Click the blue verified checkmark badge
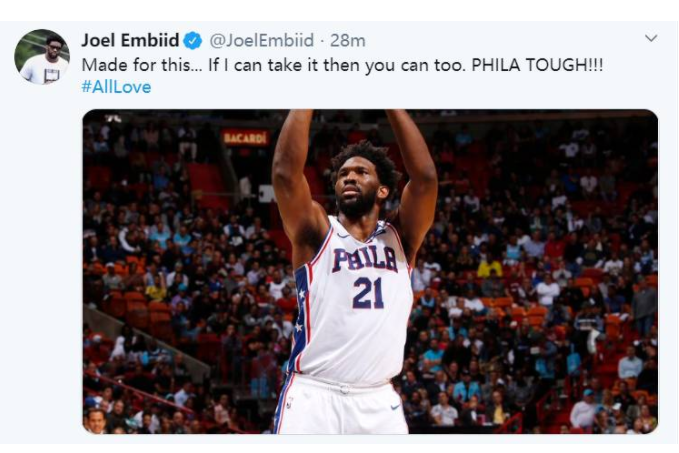Image resolution: width=679 pixels, height=453 pixels. click(193, 41)
